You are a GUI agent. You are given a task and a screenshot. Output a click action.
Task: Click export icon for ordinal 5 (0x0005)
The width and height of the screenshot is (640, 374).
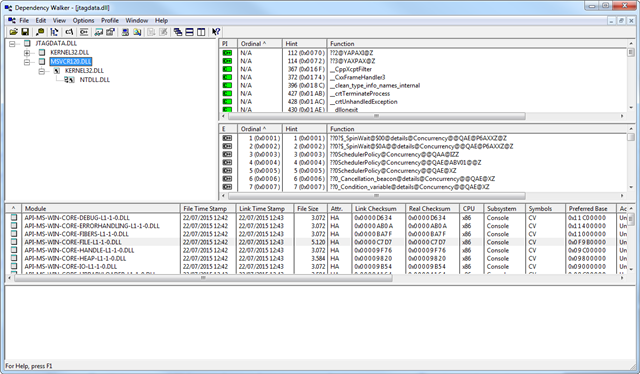pos(227,171)
